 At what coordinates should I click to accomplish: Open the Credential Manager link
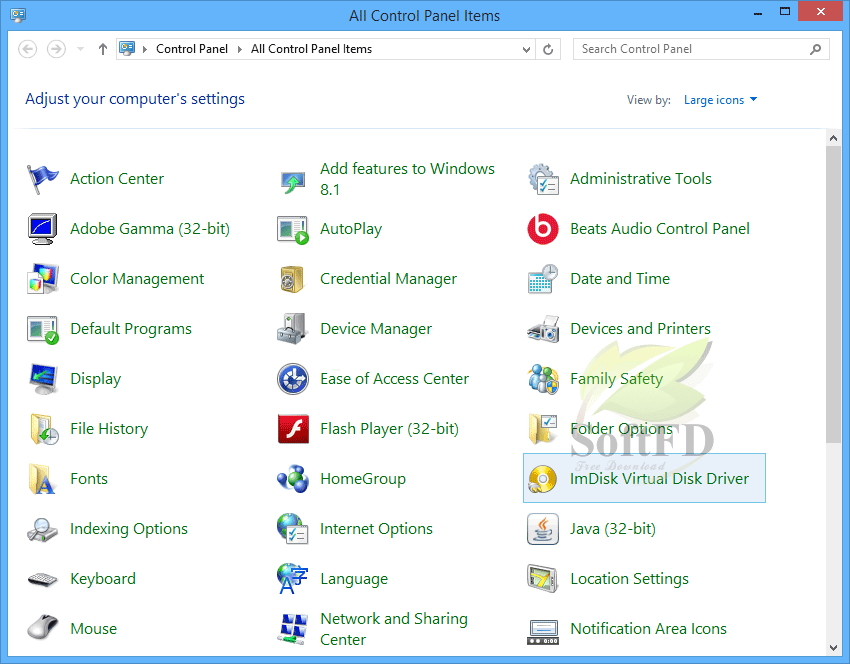pyautogui.click(x=388, y=279)
